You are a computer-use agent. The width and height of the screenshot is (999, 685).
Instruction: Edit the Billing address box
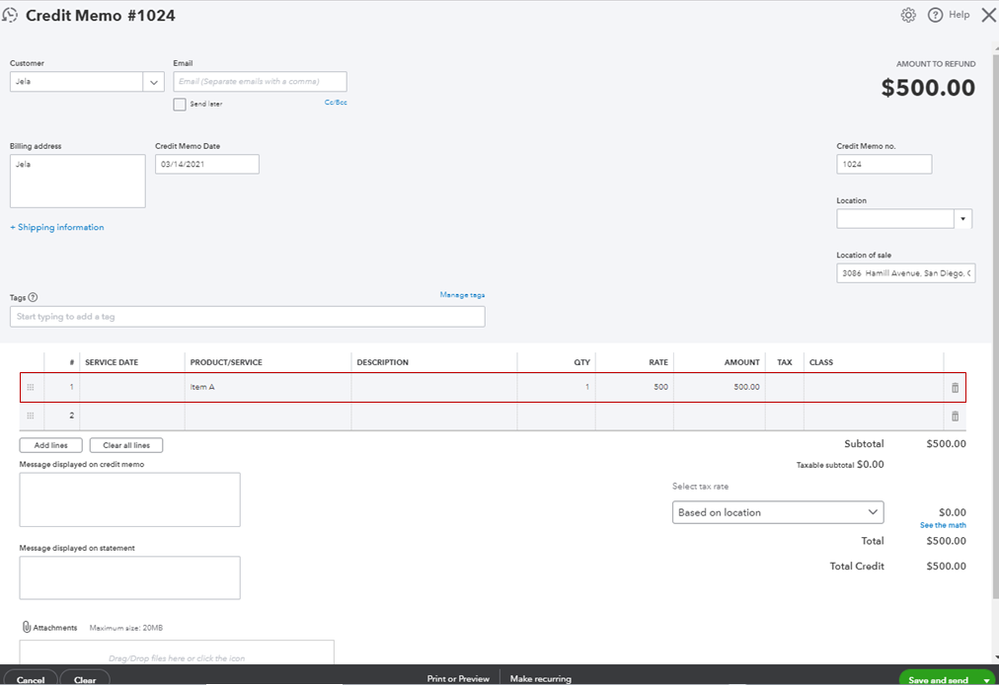[78, 181]
